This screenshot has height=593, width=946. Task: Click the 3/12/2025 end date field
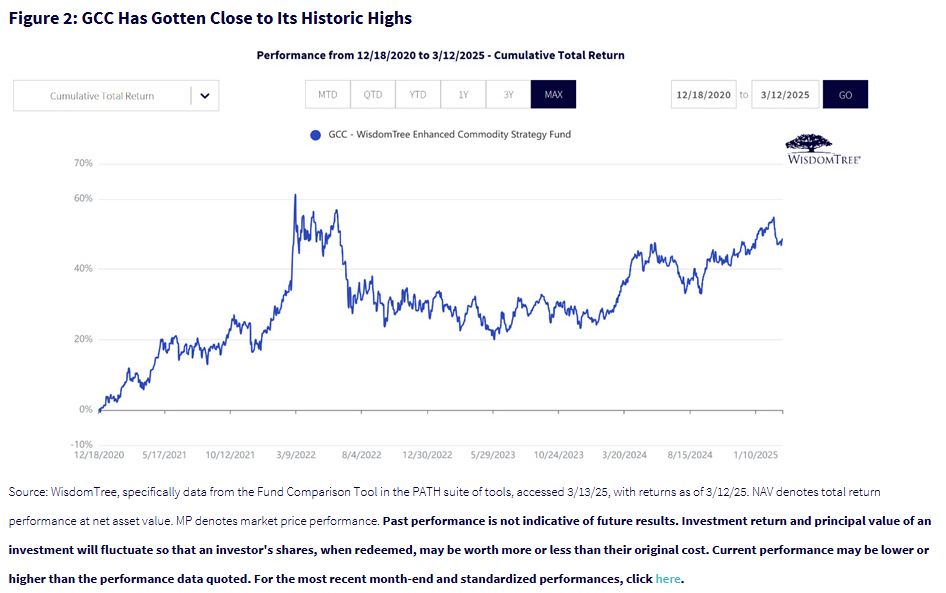coord(785,94)
